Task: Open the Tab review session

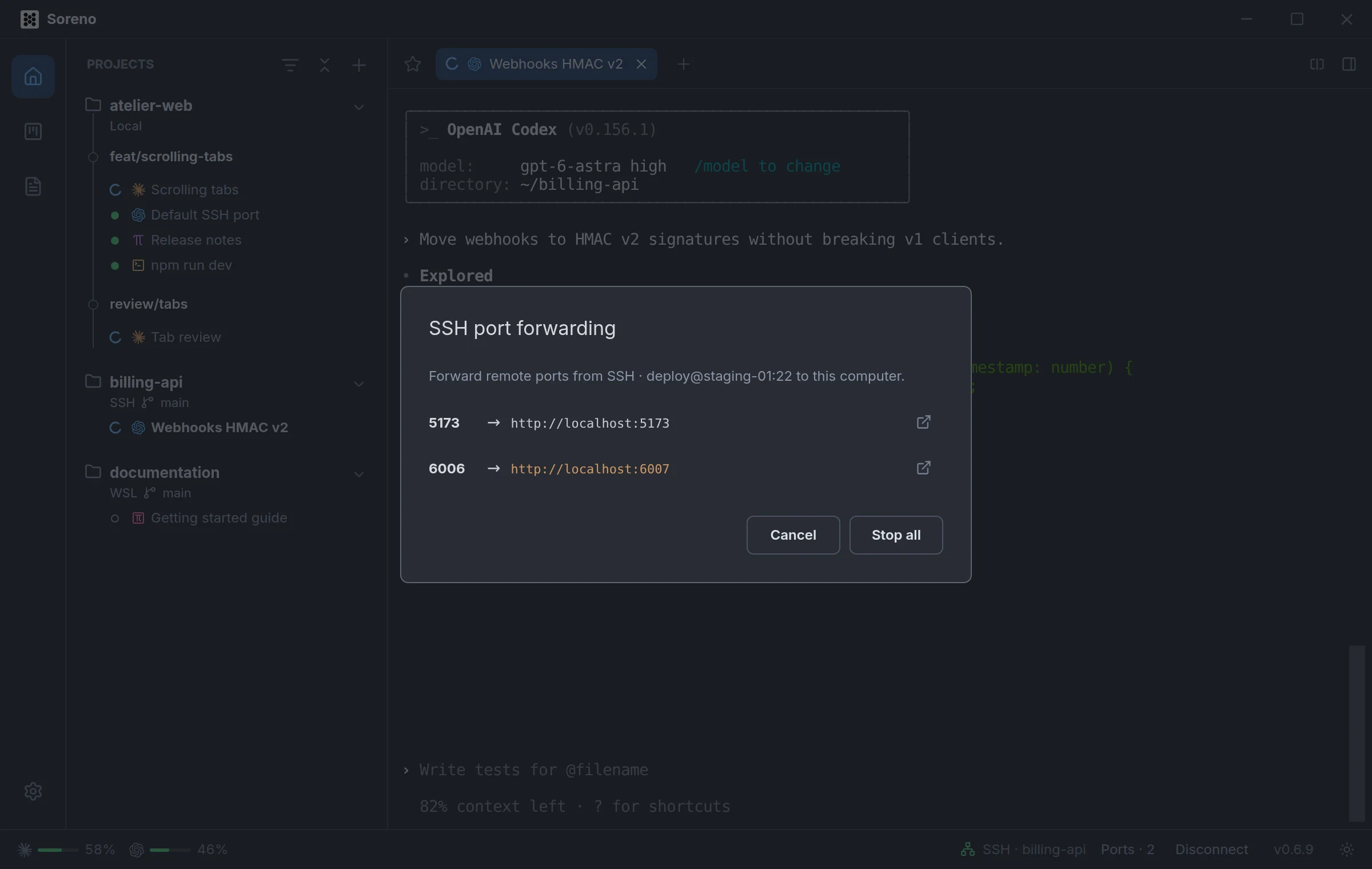Action: pyautogui.click(x=186, y=337)
